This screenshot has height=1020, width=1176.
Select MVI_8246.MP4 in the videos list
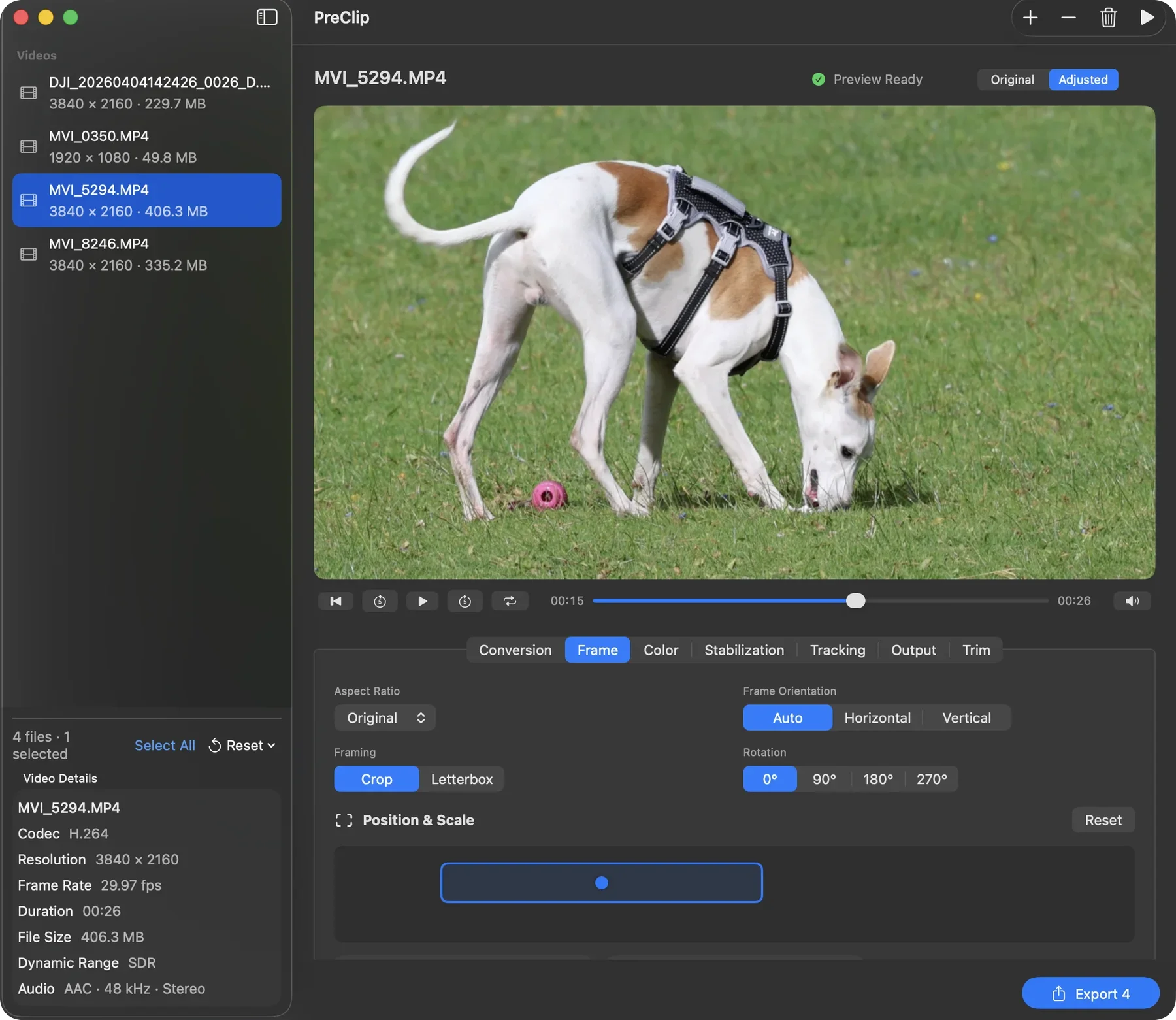147,254
